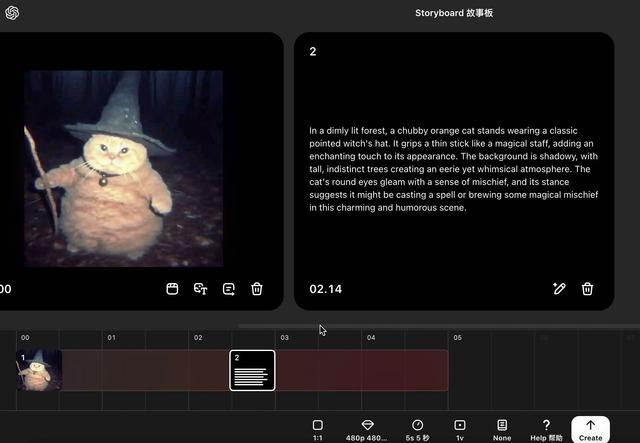Viewport: 640px width, 443px height.
Task: Open the 1:1 aspect ratio selector
Action: (317, 429)
